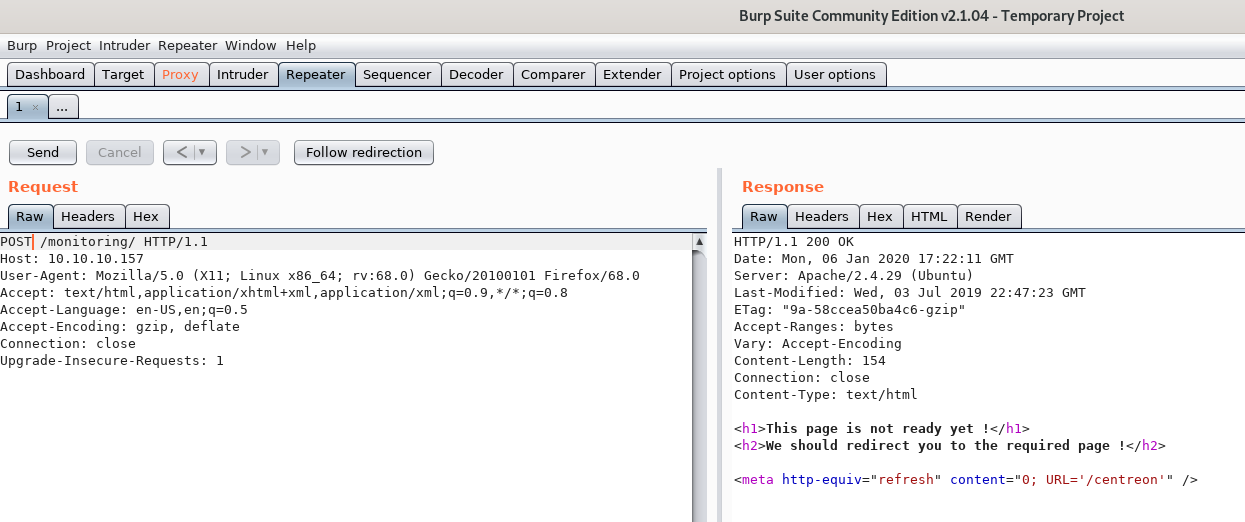Click the Follow redirection button
Screen dimensions: 1245x522
coord(364,152)
